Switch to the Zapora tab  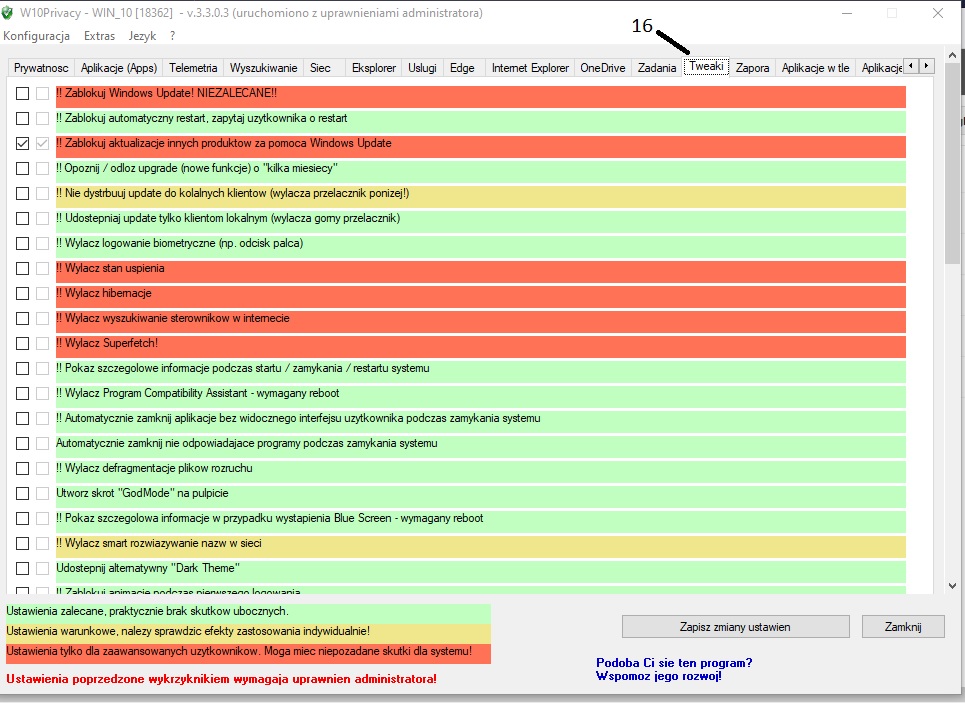coord(753,68)
